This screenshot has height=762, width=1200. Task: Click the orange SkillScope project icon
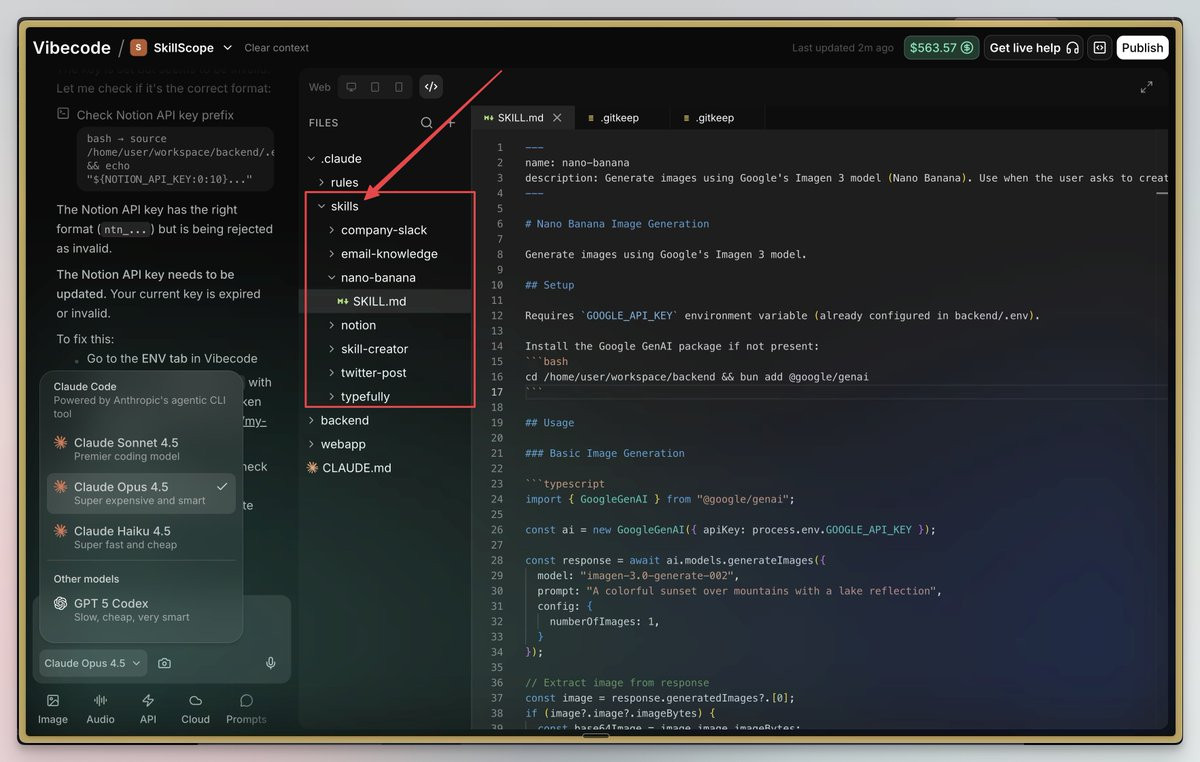(138, 47)
